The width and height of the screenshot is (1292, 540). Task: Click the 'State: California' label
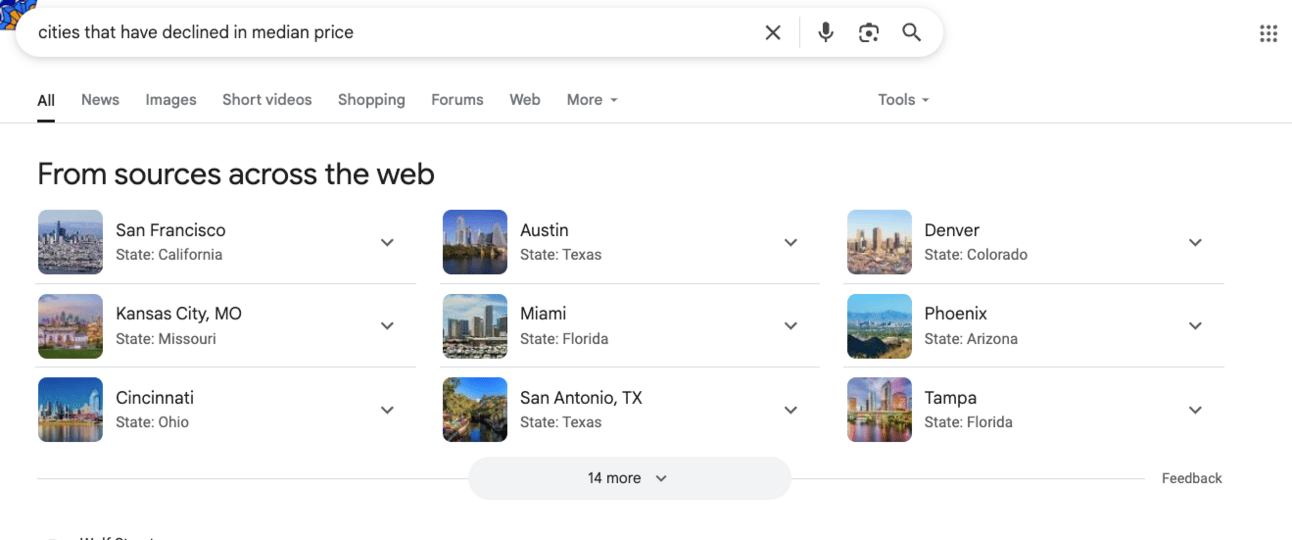click(169, 255)
